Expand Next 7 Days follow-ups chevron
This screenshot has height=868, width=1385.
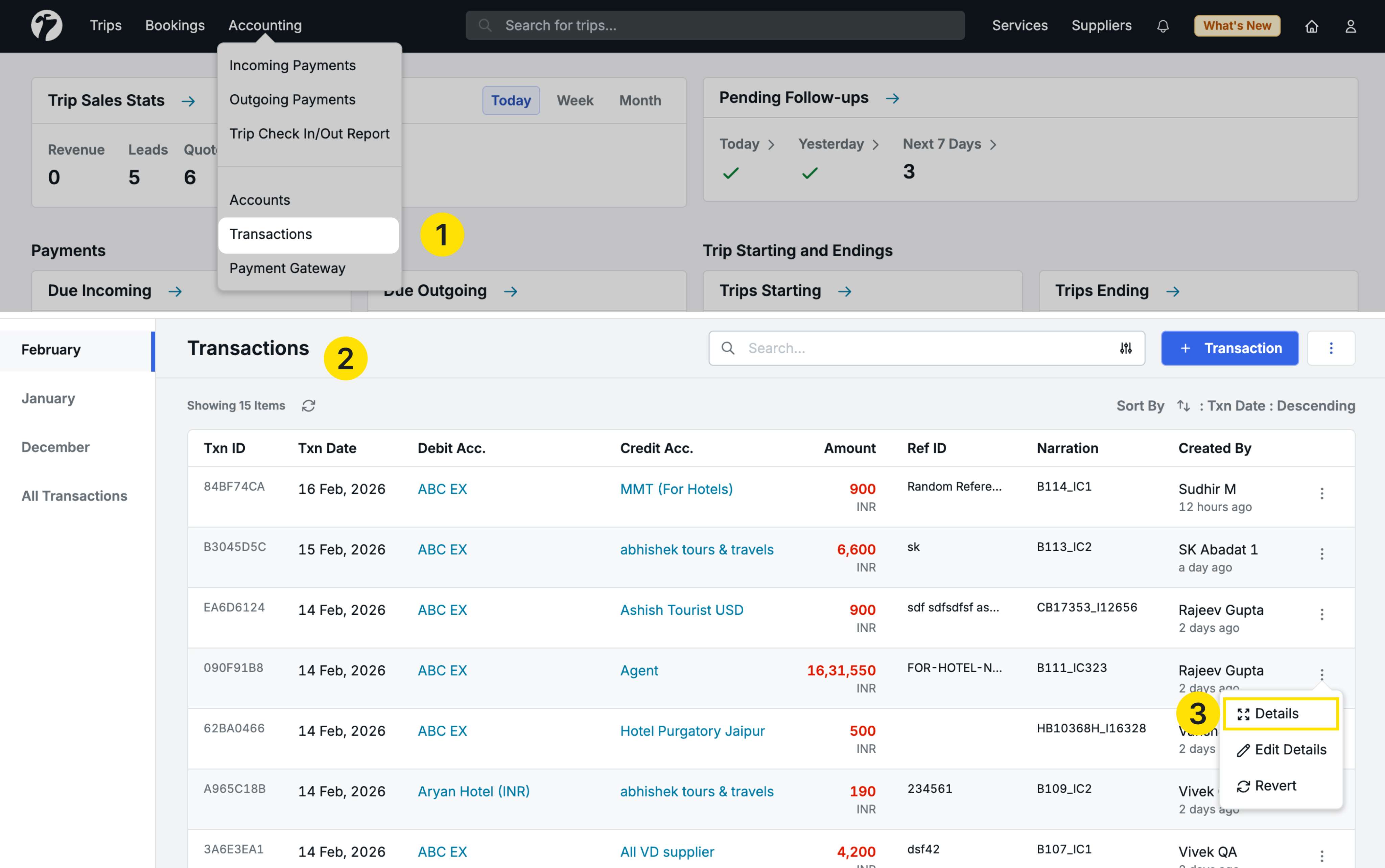[x=993, y=145]
